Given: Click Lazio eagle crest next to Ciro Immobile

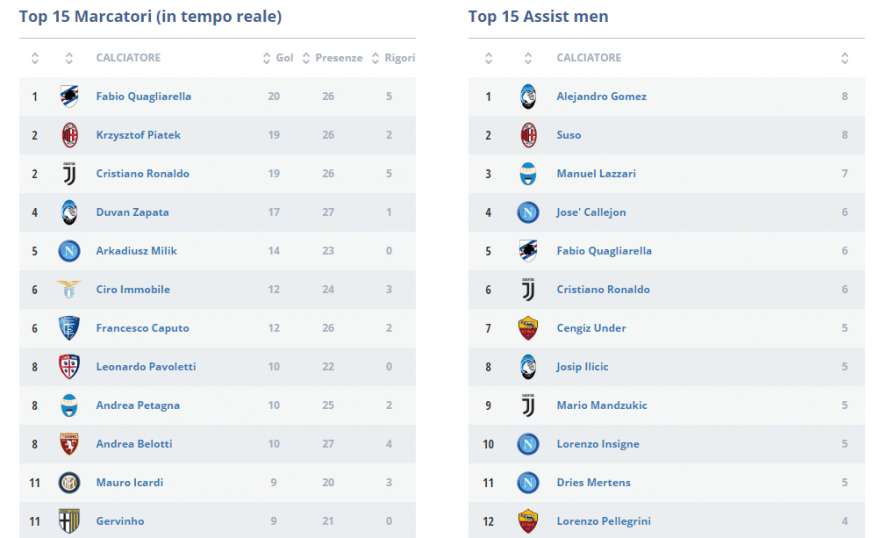Looking at the screenshot, I should tap(69, 289).
